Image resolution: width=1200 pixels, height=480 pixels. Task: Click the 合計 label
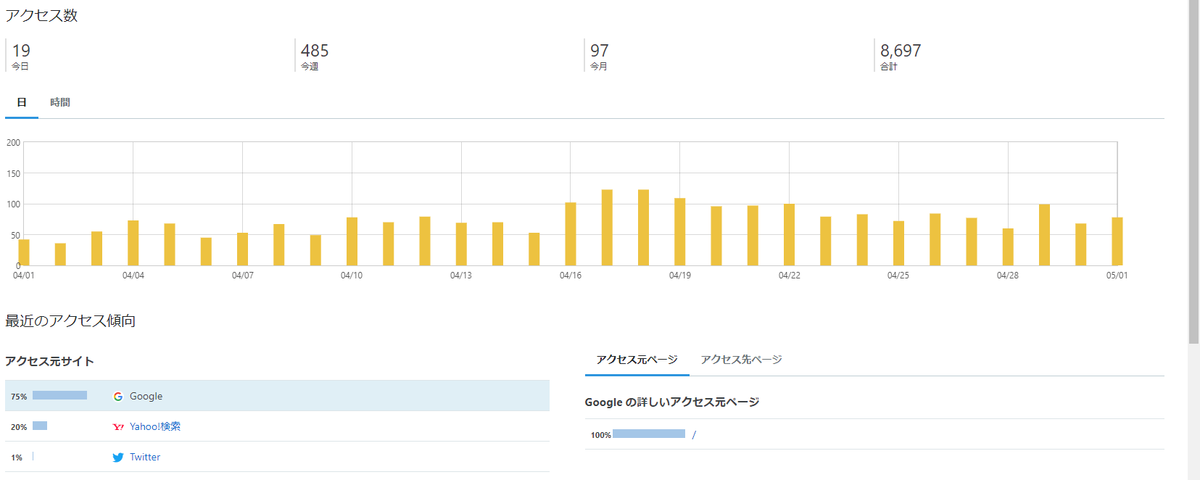(x=888, y=67)
